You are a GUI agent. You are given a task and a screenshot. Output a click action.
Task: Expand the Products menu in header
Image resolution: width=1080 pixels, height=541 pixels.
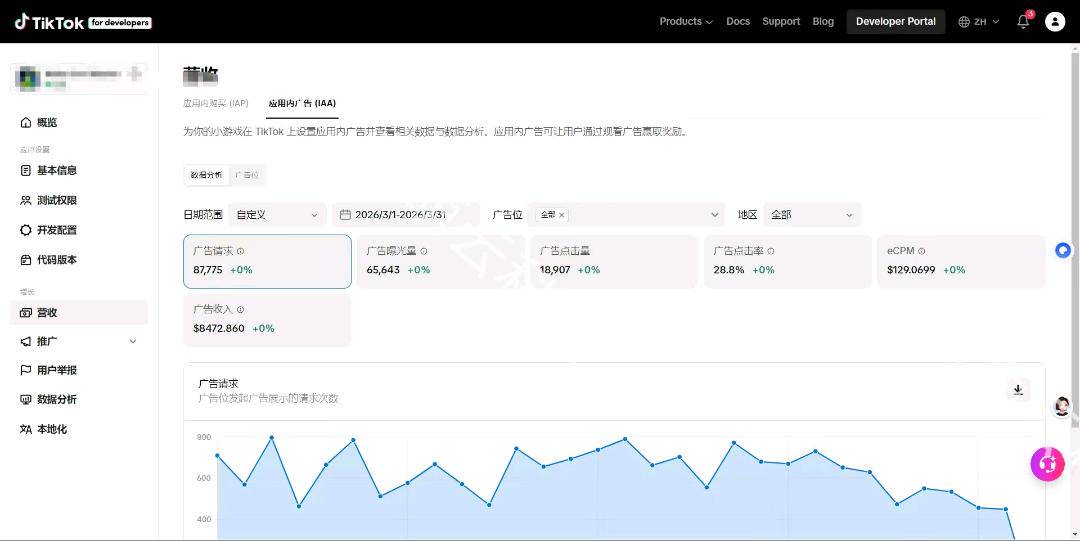click(x=686, y=22)
